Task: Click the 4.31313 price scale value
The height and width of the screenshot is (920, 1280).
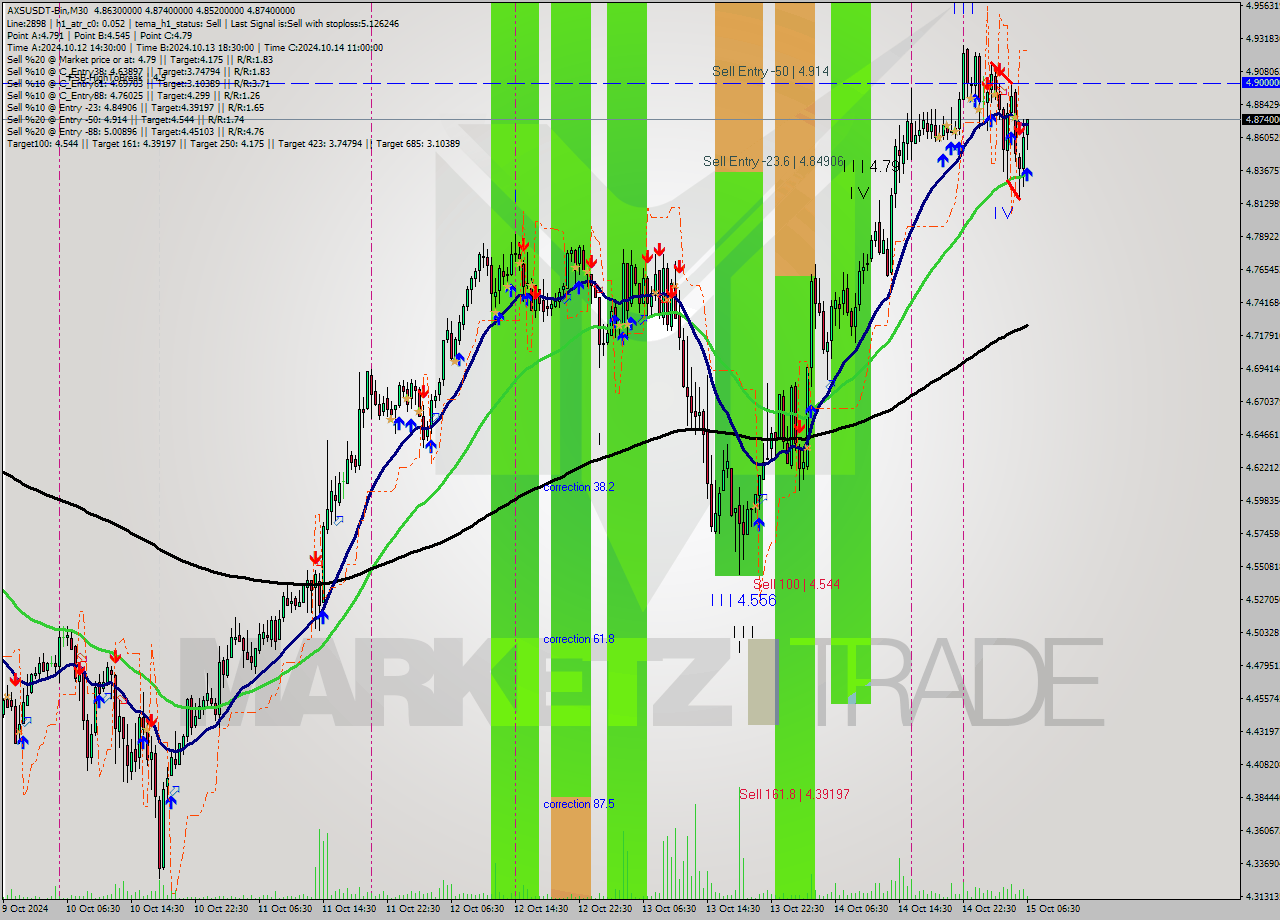Action: (x=1261, y=896)
